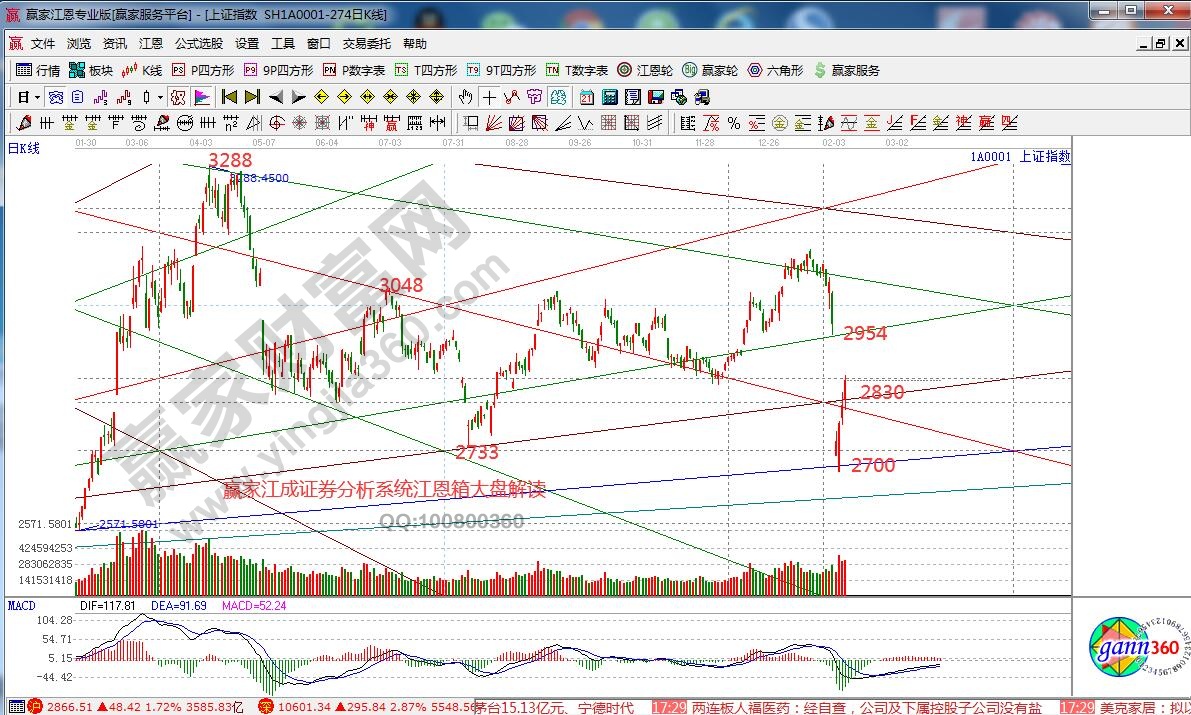Image resolution: width=1191 pixels, height=715 pixels.
Task: Toggle the flag marker display button
Action: [x=202, y=97]
